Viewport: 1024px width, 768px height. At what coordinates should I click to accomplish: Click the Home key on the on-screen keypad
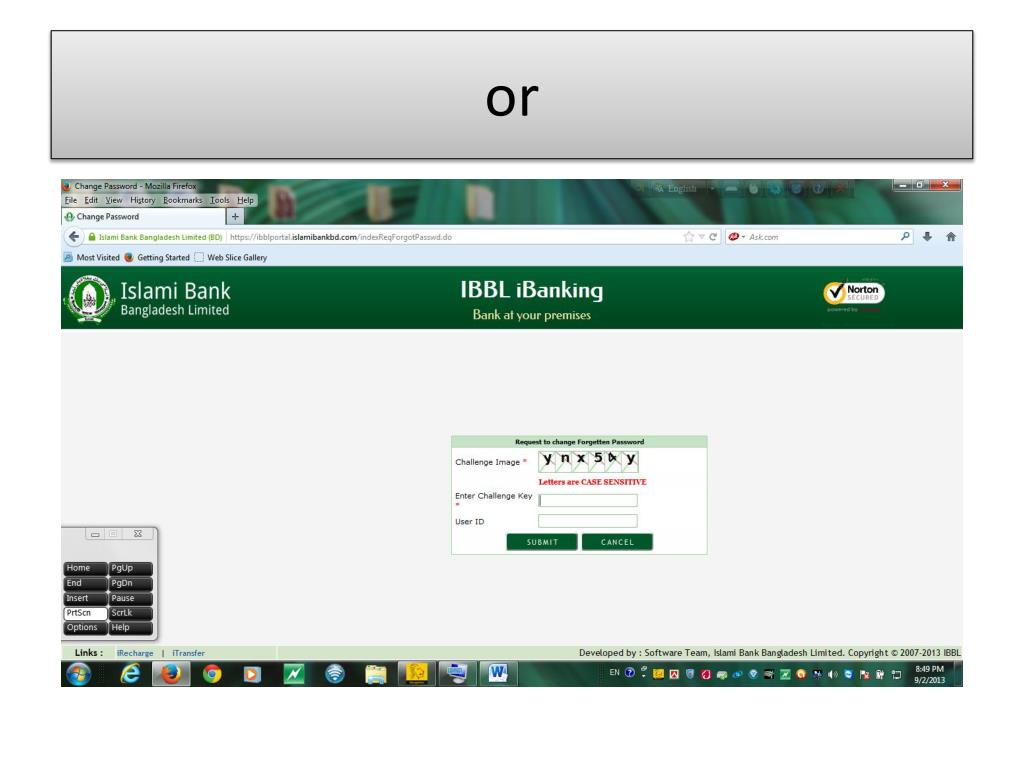click(x=85, y=568)
